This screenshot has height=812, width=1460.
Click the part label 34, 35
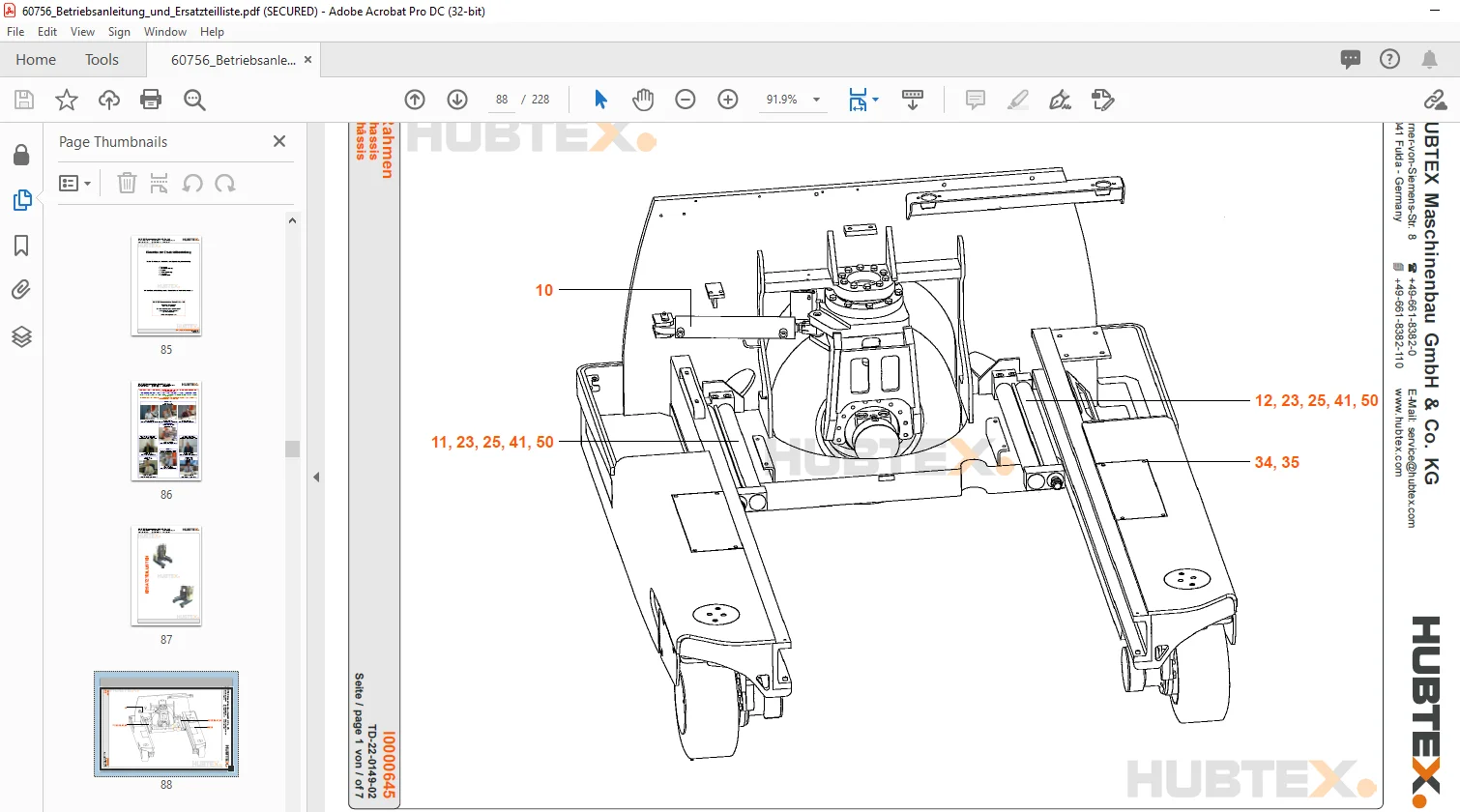[x=1276, y=462]
